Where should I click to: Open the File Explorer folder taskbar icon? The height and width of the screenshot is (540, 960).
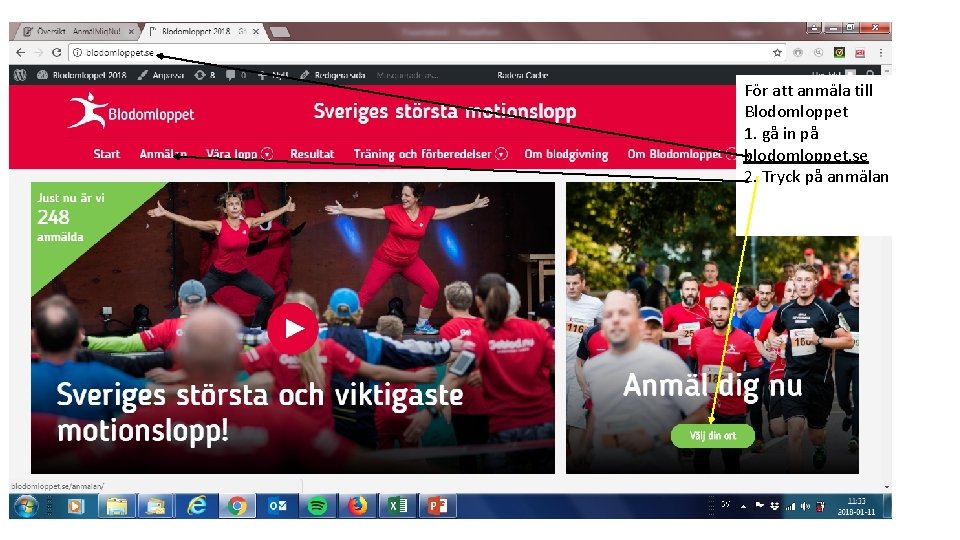pyautogui.click(x=116, y=506)
